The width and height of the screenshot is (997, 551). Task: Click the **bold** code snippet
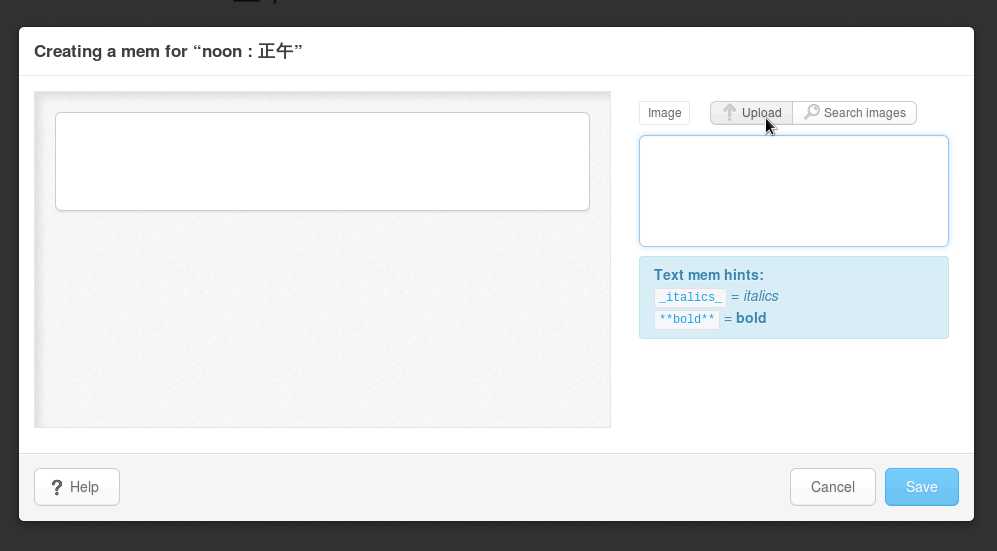tap(686, 320)
